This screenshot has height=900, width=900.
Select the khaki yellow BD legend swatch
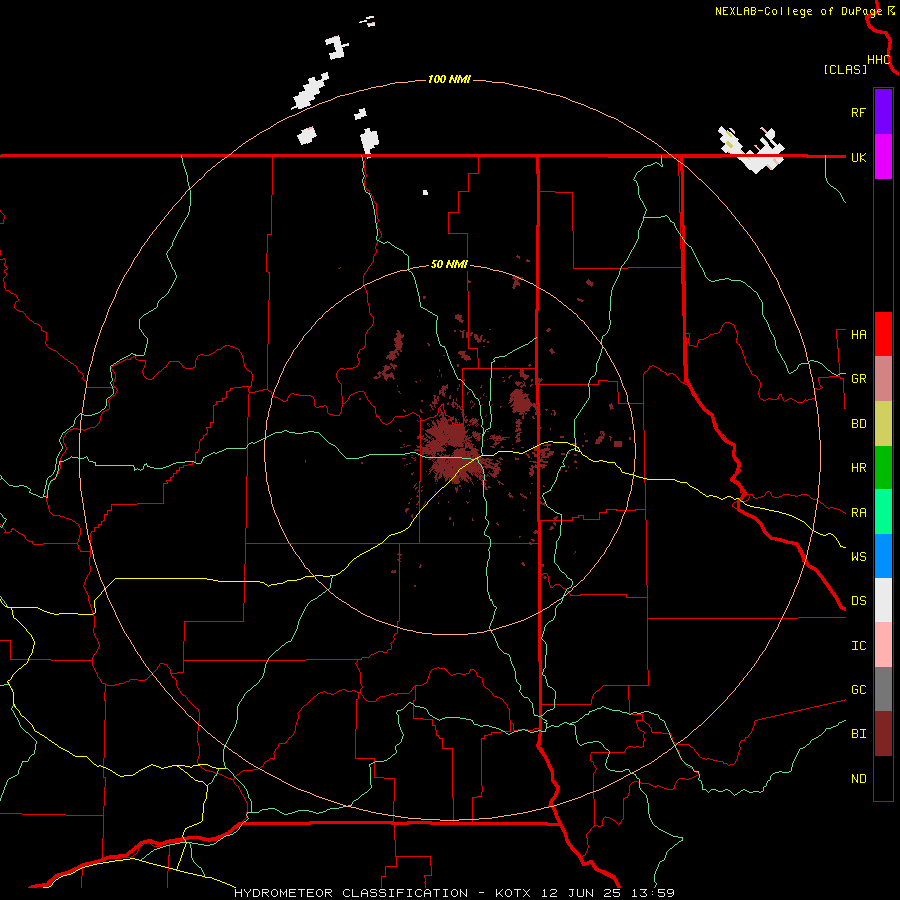[883, 423]
